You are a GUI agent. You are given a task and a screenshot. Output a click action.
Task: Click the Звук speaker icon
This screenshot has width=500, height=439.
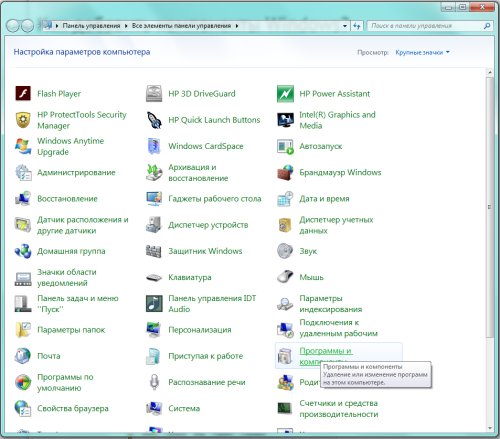[285, 251]
